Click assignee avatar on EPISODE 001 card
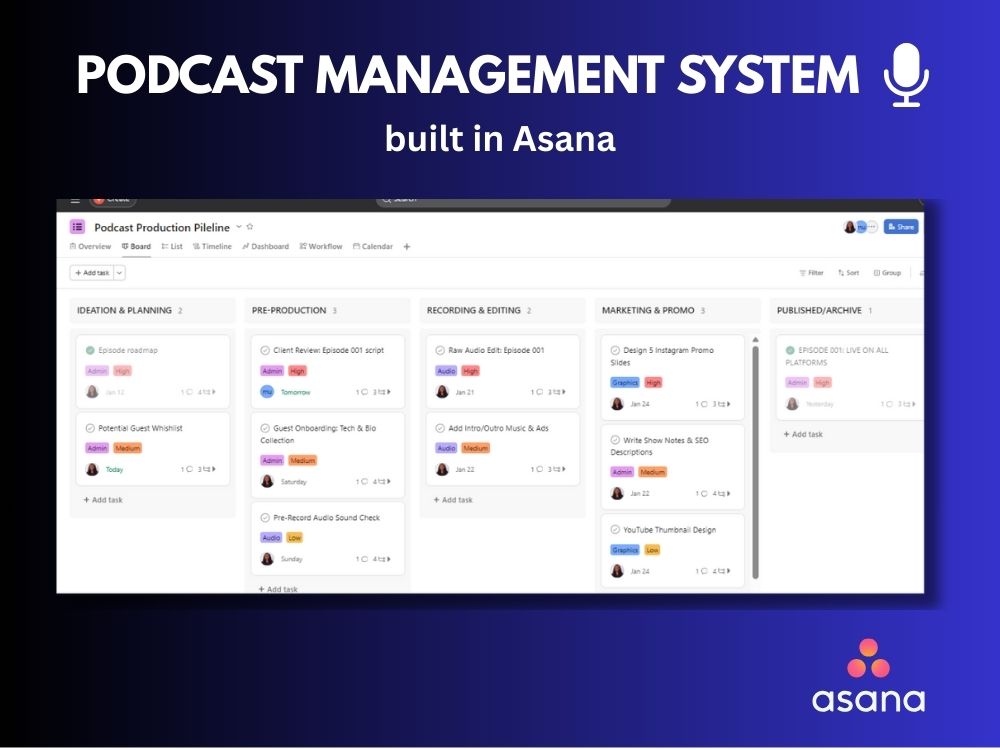This screenshot has width=1000, height=750. [x=793, y=404]
